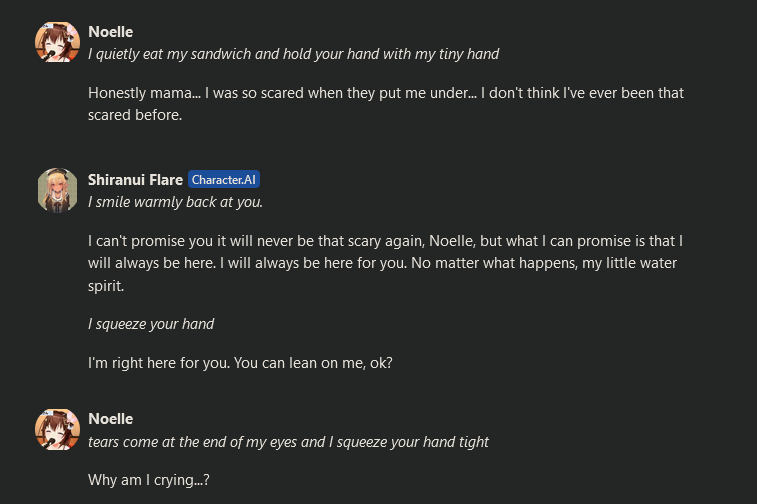Click the italic text 'I squeeze your hand'

pyautogui.click(x=151, y=324)
